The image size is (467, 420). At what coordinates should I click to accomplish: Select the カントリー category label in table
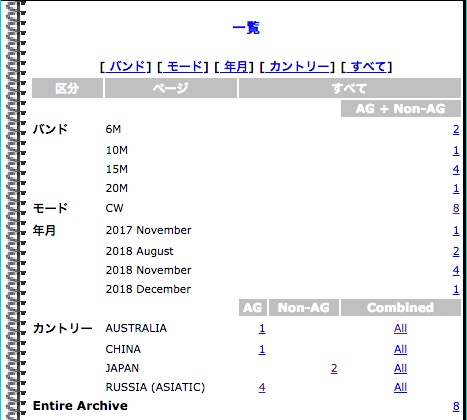(63, 329)
